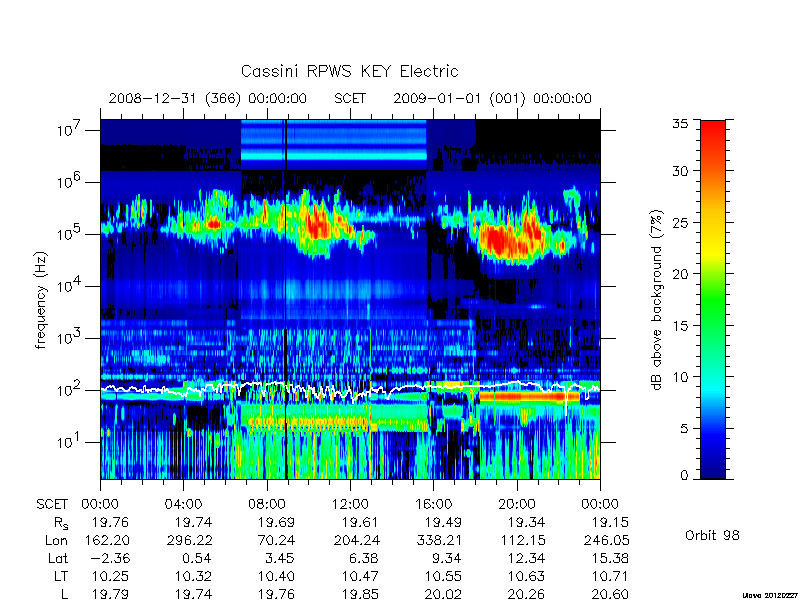This screenshot has width=800, height=600.
Task: Click the Lon value "204.24"
Action: [x=357, y=540]
